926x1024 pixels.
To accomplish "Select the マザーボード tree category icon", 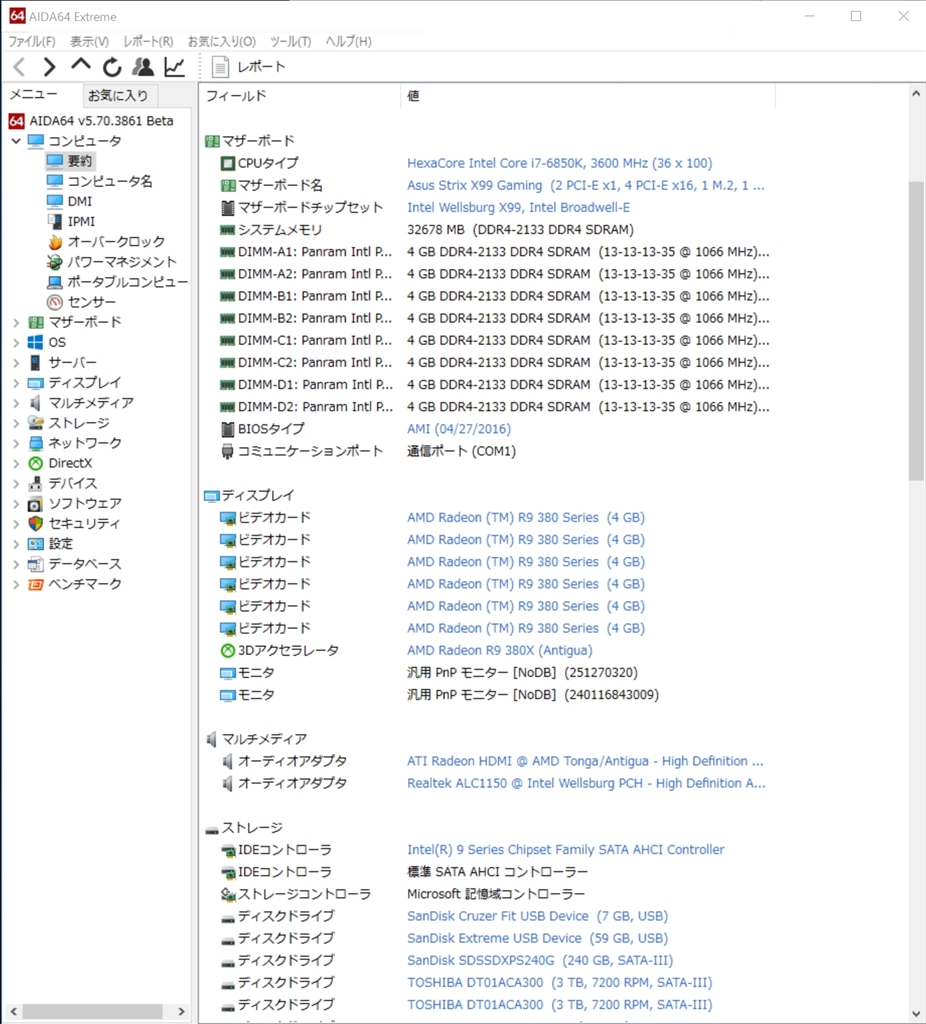I will coord(36,322).
